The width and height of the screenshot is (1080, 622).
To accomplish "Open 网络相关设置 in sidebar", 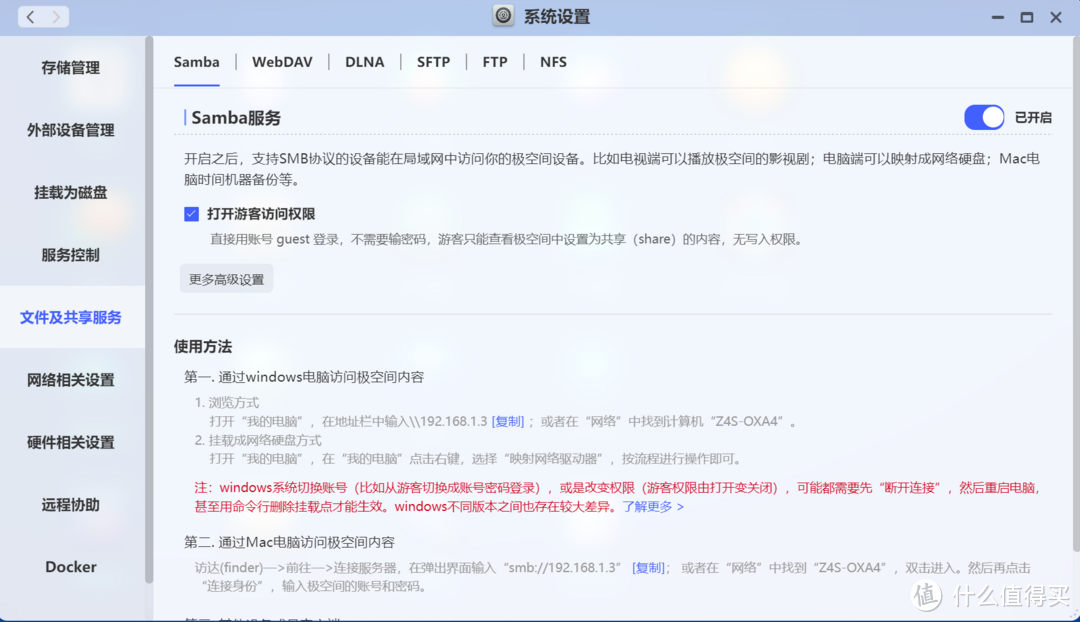I will [71, 380].
